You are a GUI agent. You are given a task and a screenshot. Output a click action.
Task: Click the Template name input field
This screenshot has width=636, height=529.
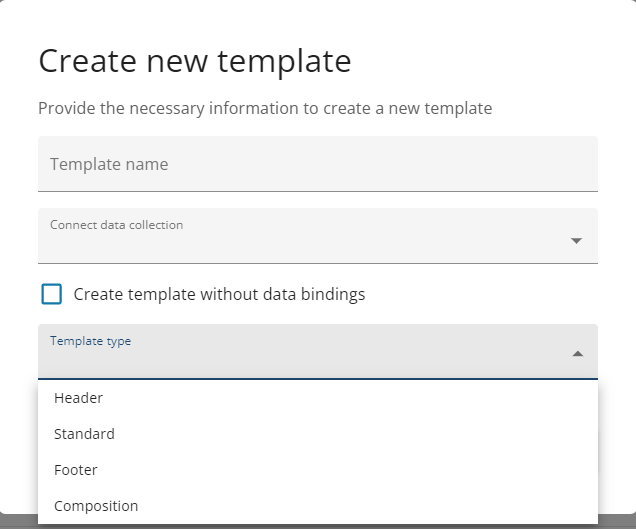click(x=317, y=164)
